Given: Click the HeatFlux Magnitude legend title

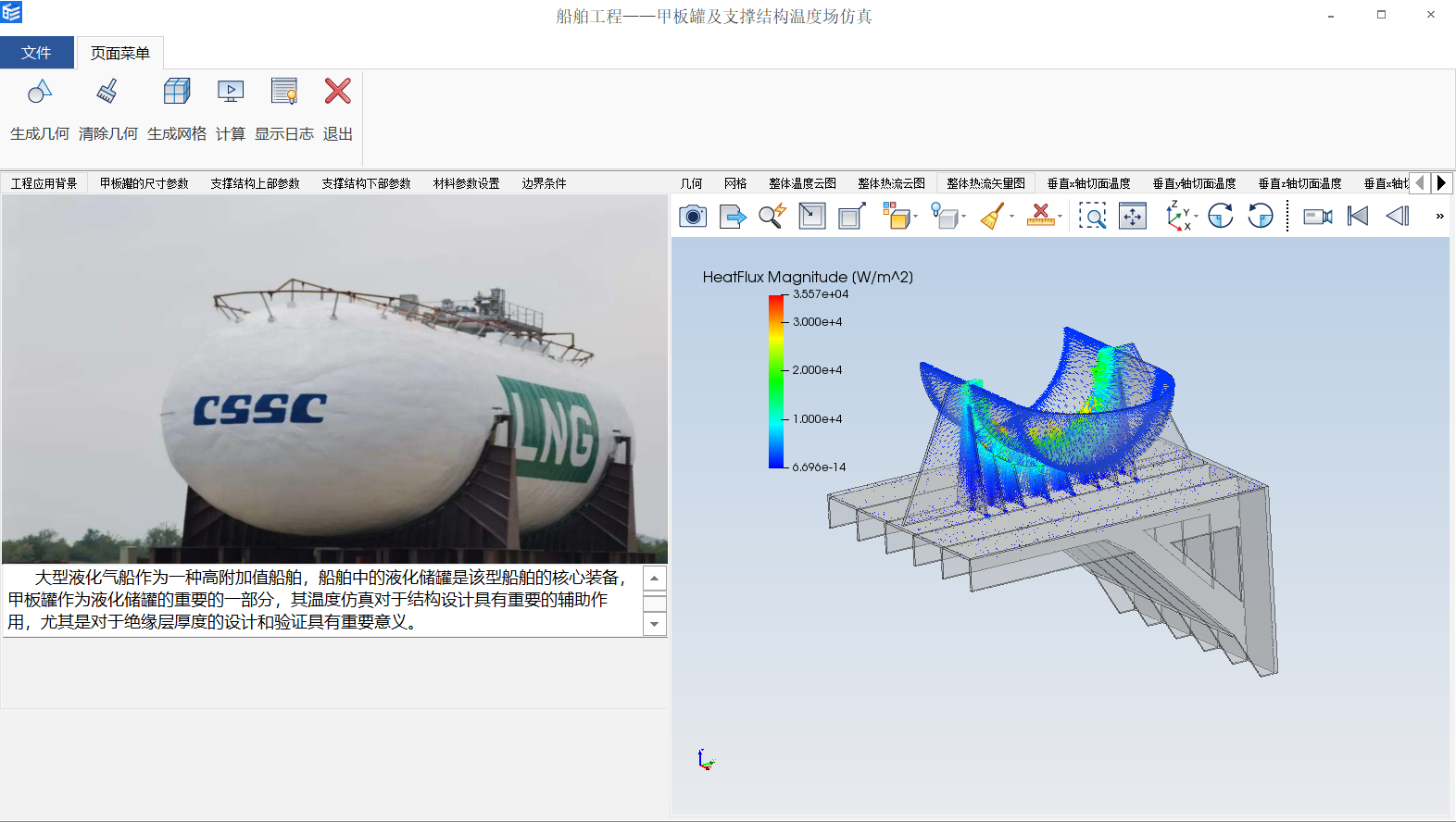Looking at the screenshot, I should pyautogui.click(x=808, y=277).
